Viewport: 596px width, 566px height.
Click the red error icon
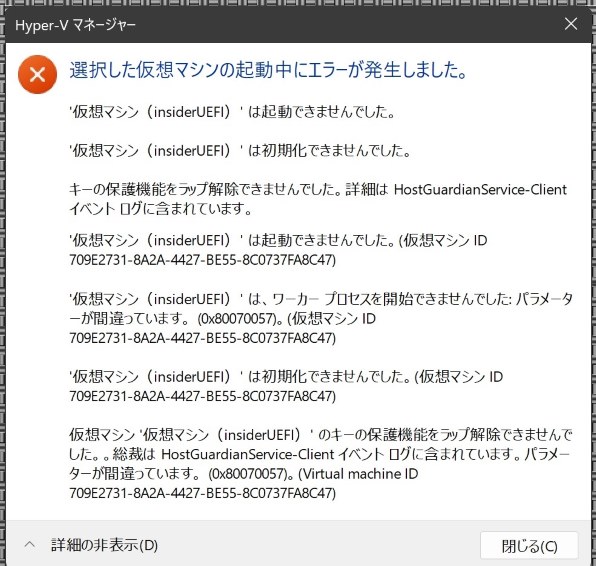tap(37, 75)
